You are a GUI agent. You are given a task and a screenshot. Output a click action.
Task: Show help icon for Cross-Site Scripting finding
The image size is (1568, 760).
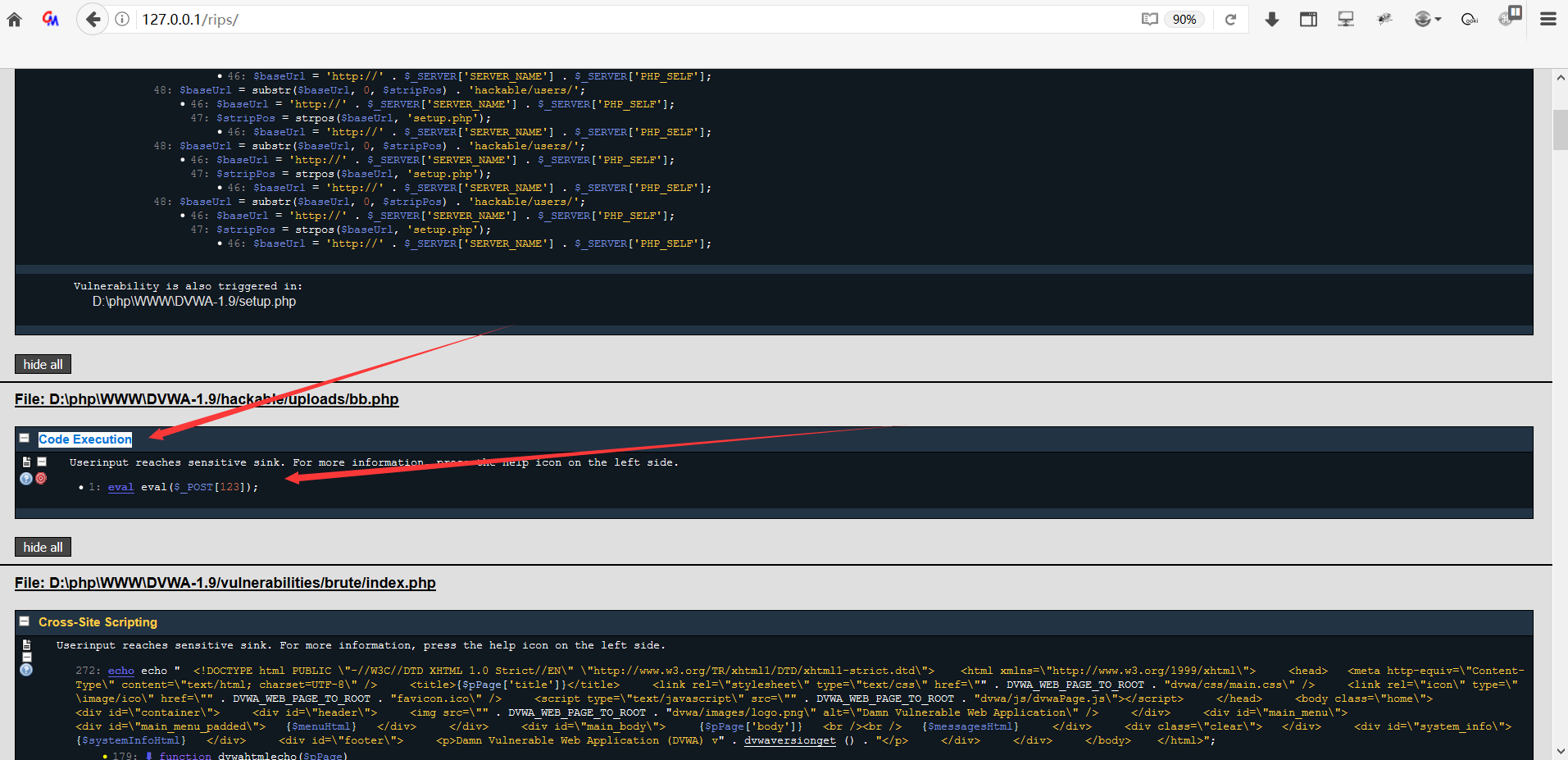[26, 670]
